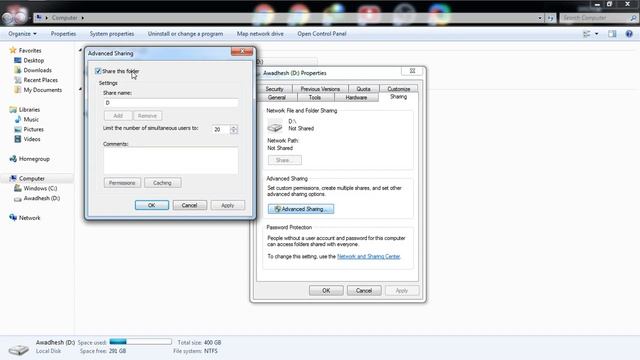Confirm Advanced Sharing dialog with OK
Viewport: 640px width, 360px height.
(x=152, y=205)
